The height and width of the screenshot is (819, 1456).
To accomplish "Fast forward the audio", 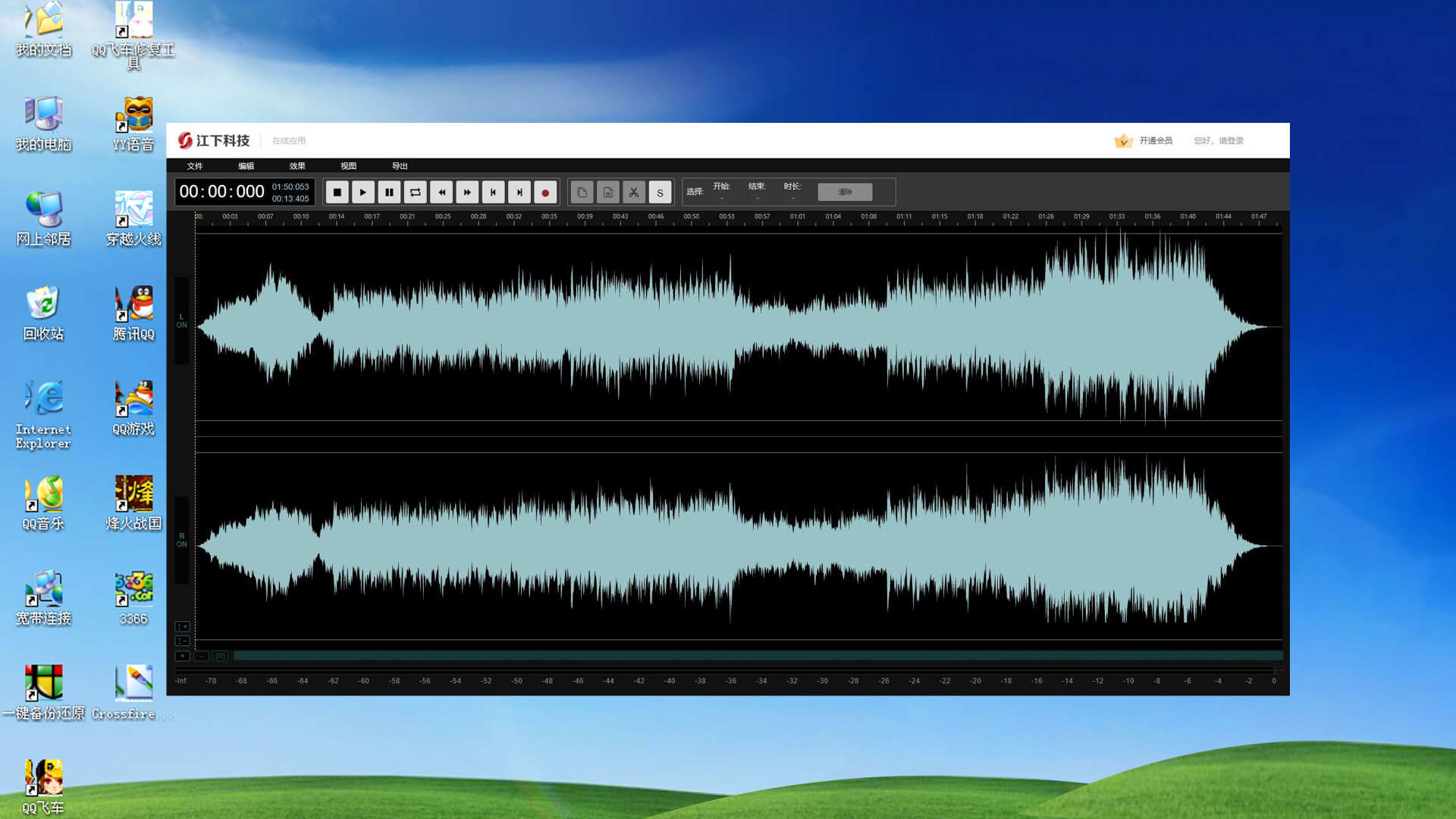I will 467,193.
